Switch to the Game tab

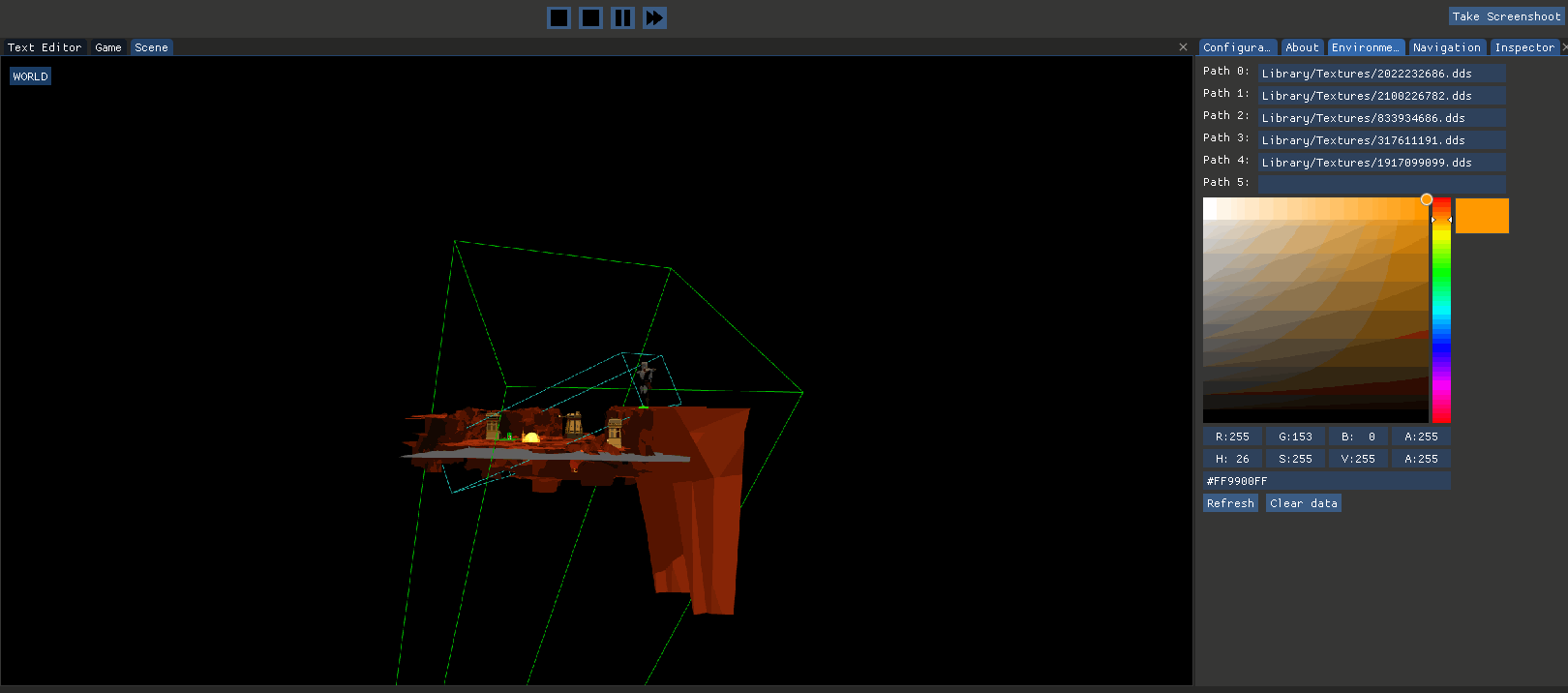108,47
